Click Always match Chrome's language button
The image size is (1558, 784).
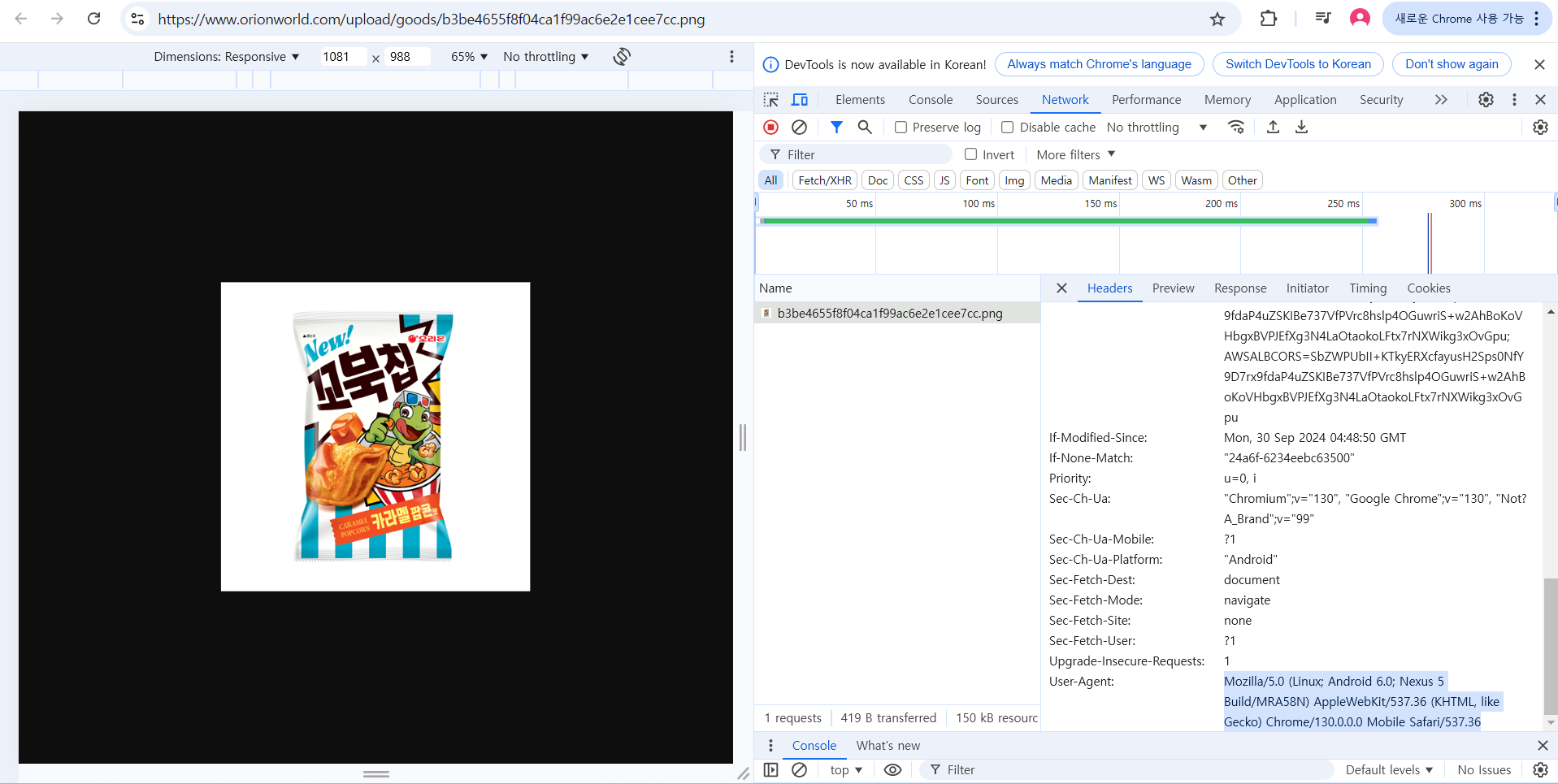click(x=1099, y=64)
